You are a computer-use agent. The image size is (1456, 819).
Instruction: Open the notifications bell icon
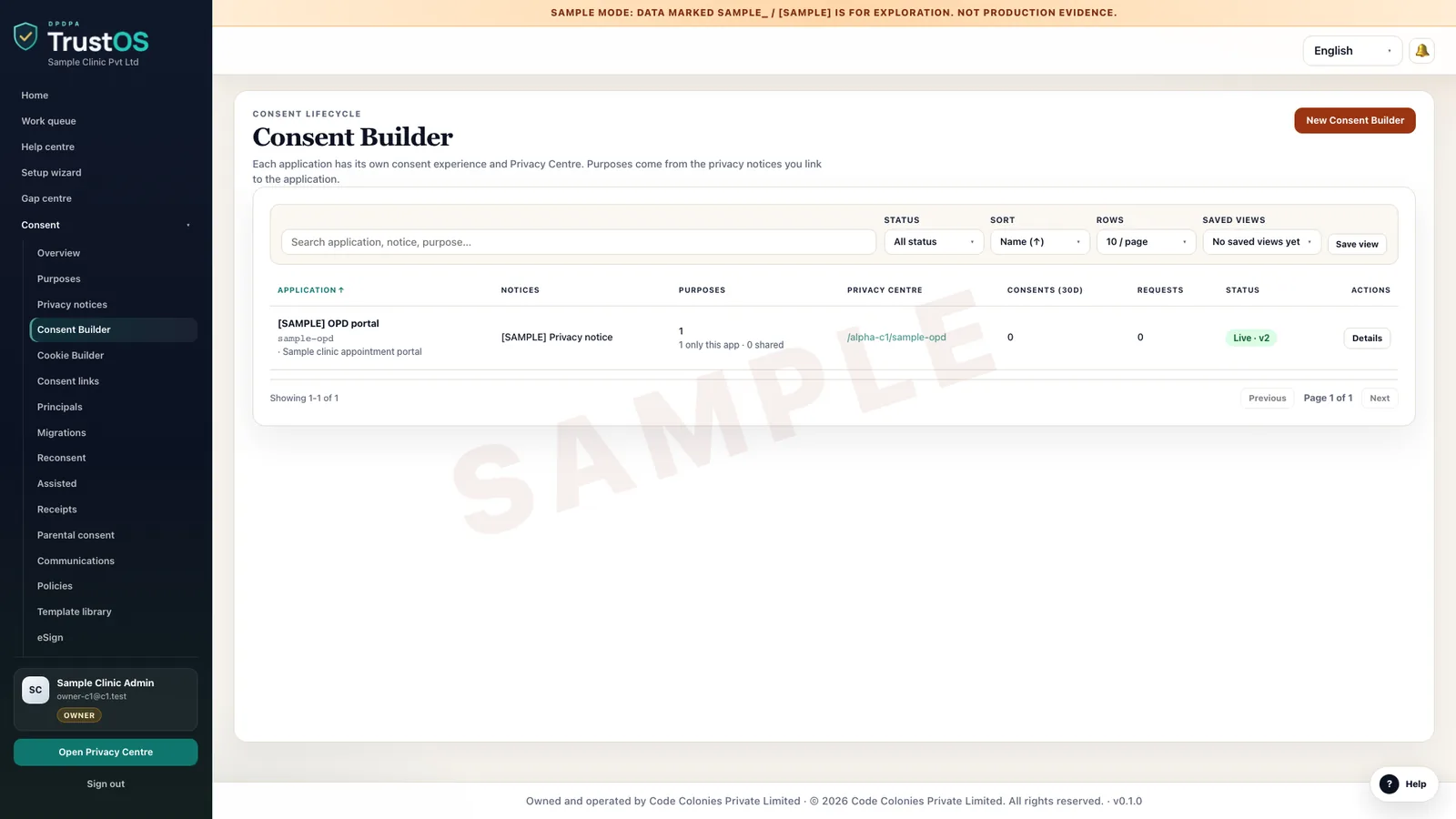coord(1421,51)
